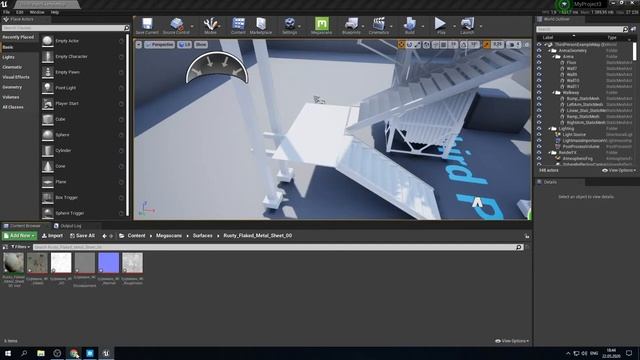The image size is (640, 360).
Task: Open the Help menu
Action: (55, 12)
